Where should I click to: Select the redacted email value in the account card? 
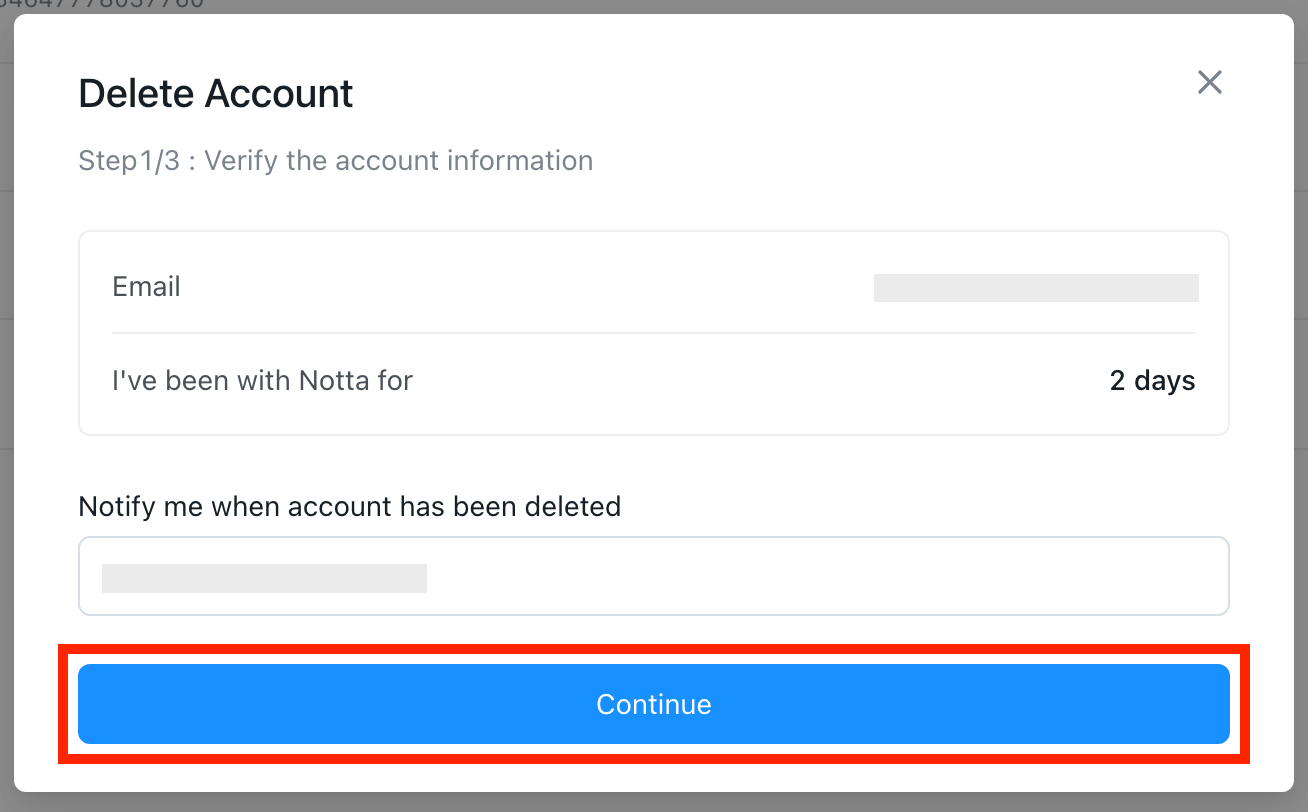coord(1035,287)
